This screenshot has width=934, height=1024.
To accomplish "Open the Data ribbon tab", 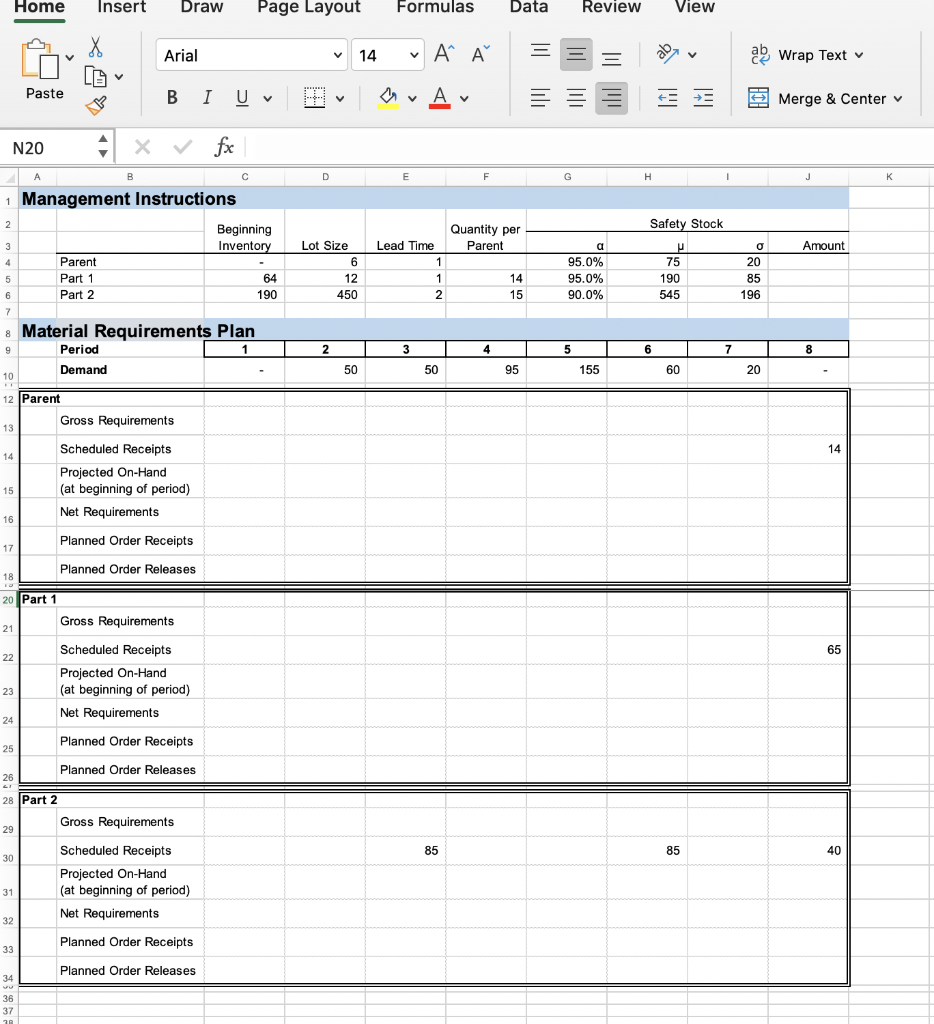I will pyautogui.click(x=528, y=8).
